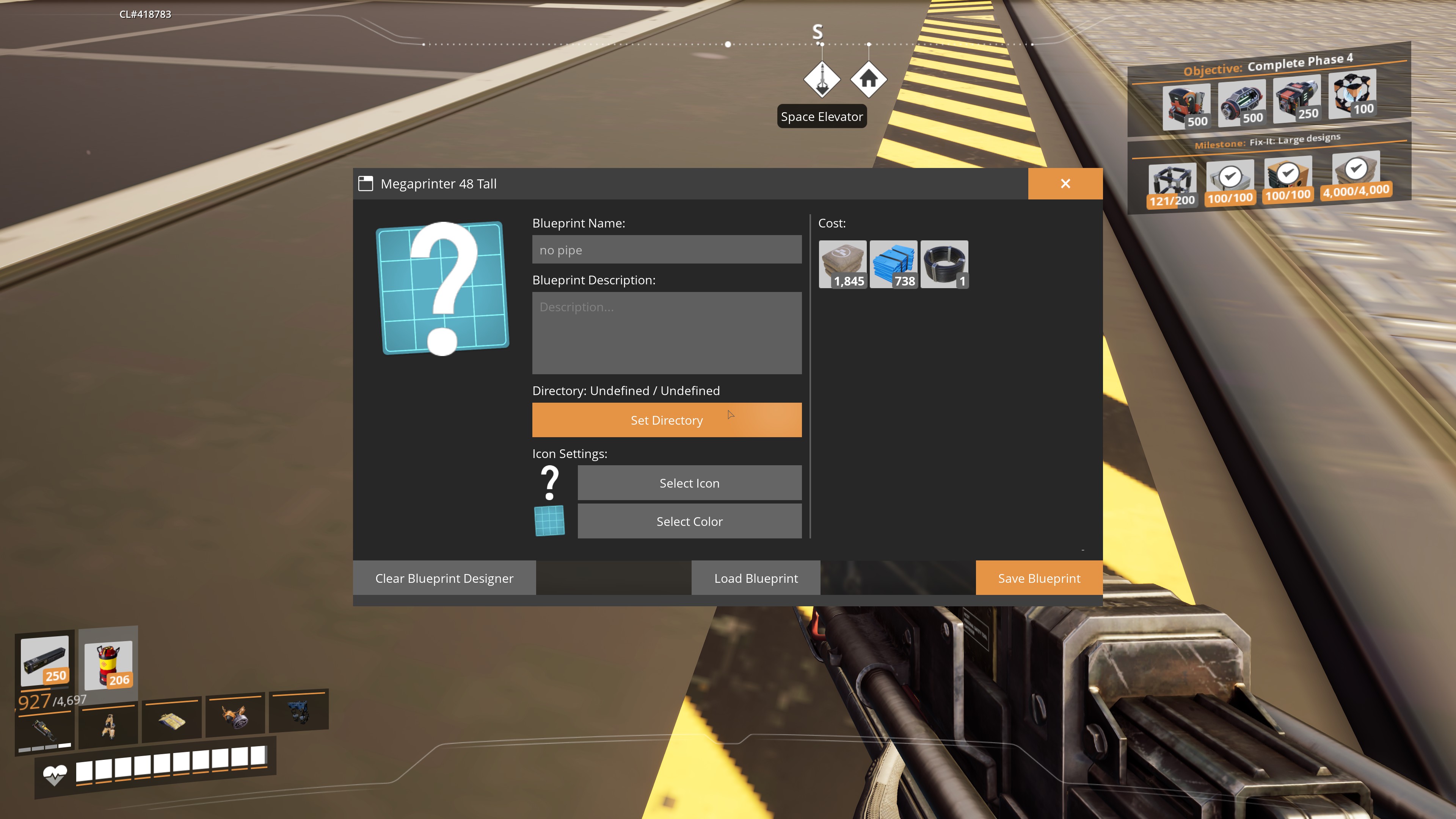This screenshot has width=1456, height=819.
Task: Click the gas mask equipment slot
Action: click(235, 716)
